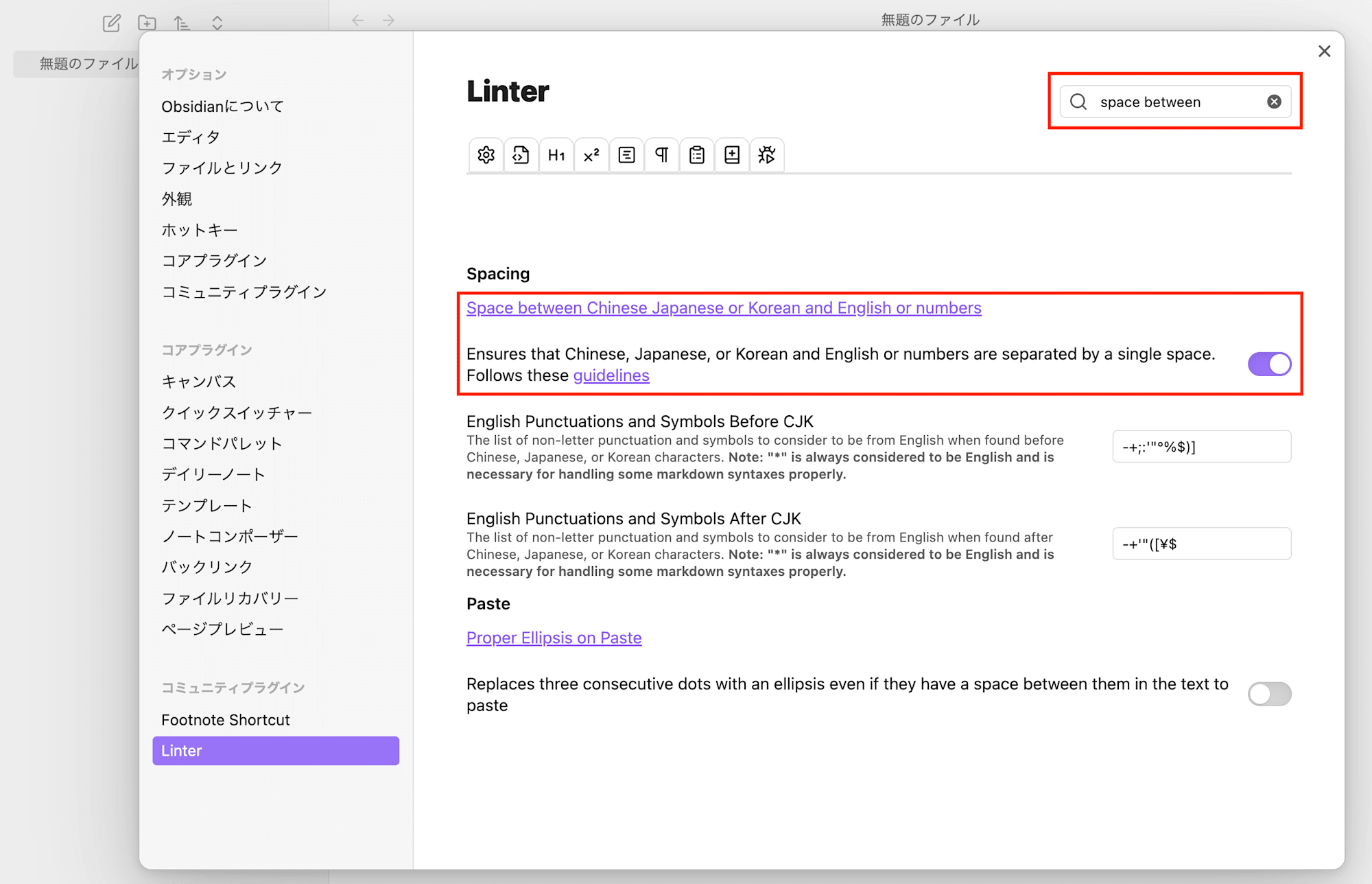Select コマンドパレット plugin settings
1372x884 pixels.
222,443
